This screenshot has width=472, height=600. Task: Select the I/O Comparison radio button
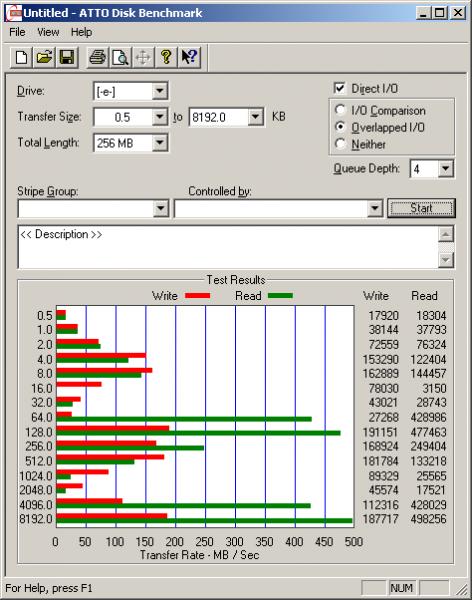click(340, 110)
